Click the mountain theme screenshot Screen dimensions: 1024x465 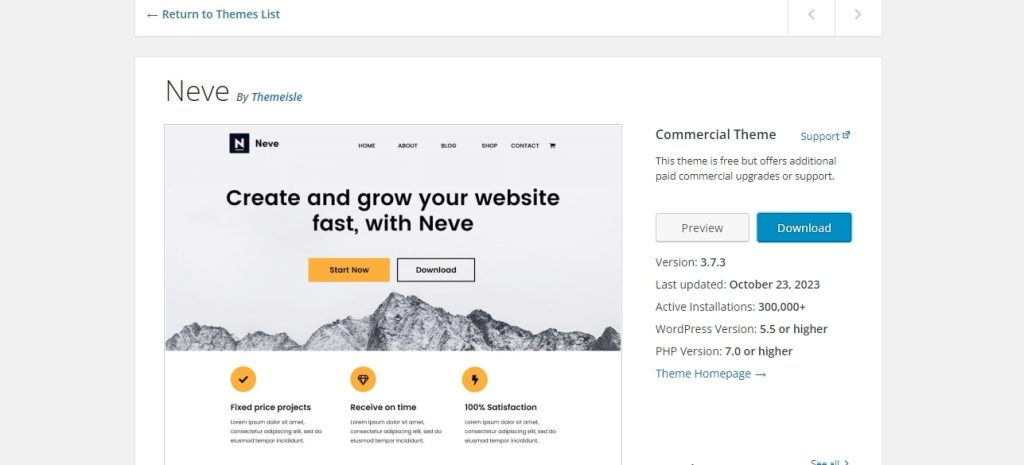point(392,294)
